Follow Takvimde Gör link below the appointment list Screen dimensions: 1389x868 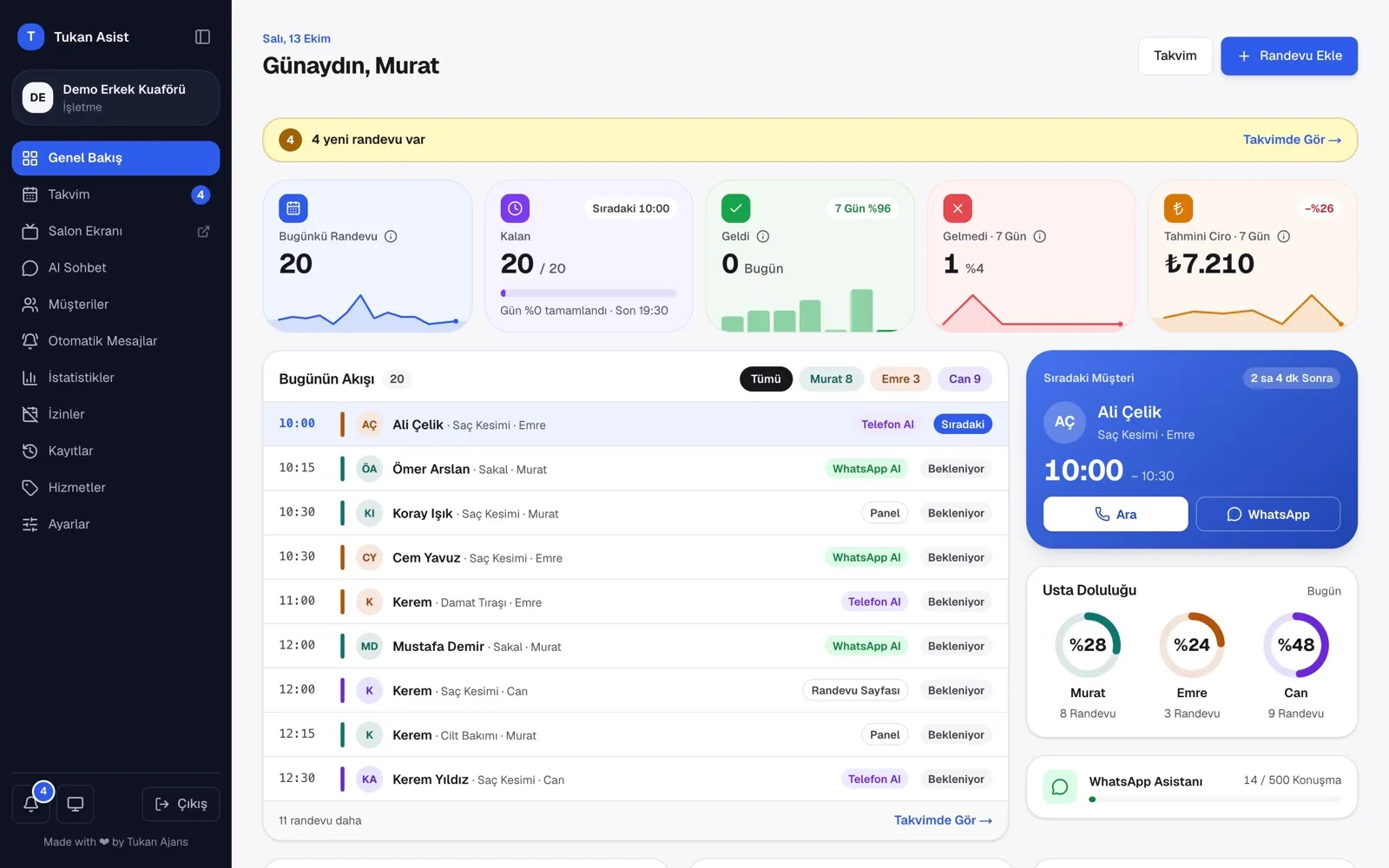(x=943, y=820)
